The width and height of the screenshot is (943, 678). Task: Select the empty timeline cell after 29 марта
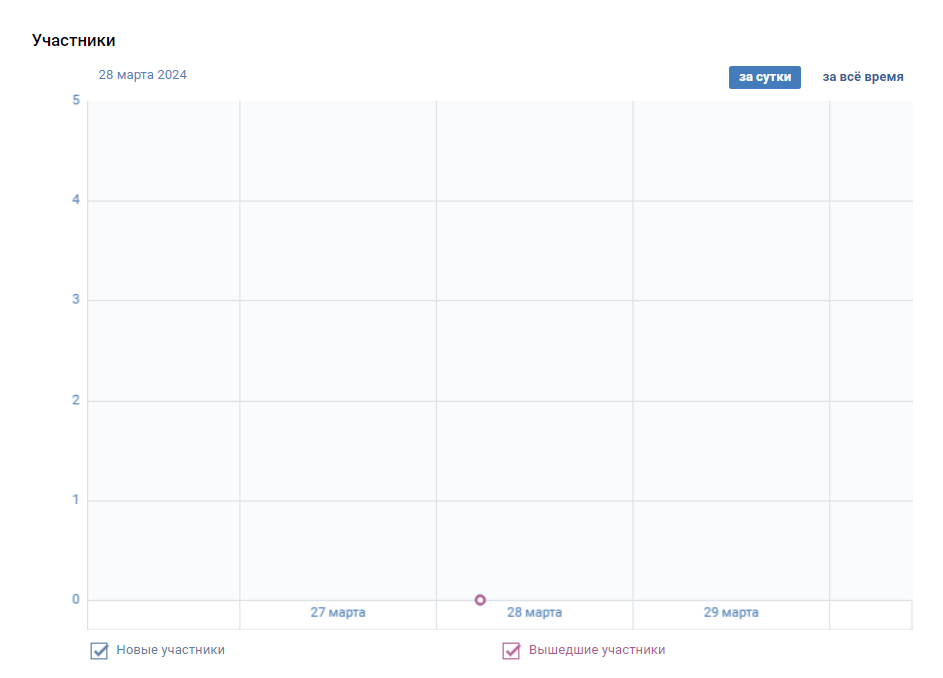tap(871, 615)
